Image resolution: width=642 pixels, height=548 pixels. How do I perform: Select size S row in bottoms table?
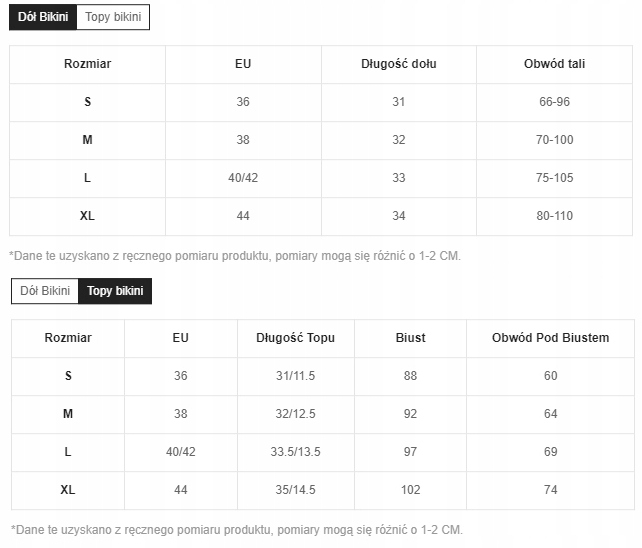[x=321, y=102]
